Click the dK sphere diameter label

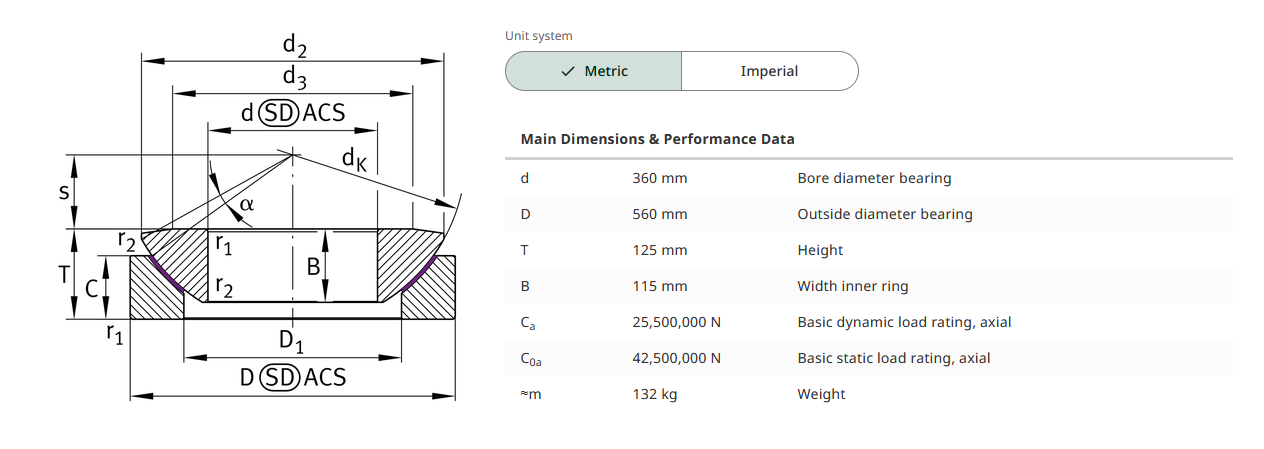[x=354, y=158]
